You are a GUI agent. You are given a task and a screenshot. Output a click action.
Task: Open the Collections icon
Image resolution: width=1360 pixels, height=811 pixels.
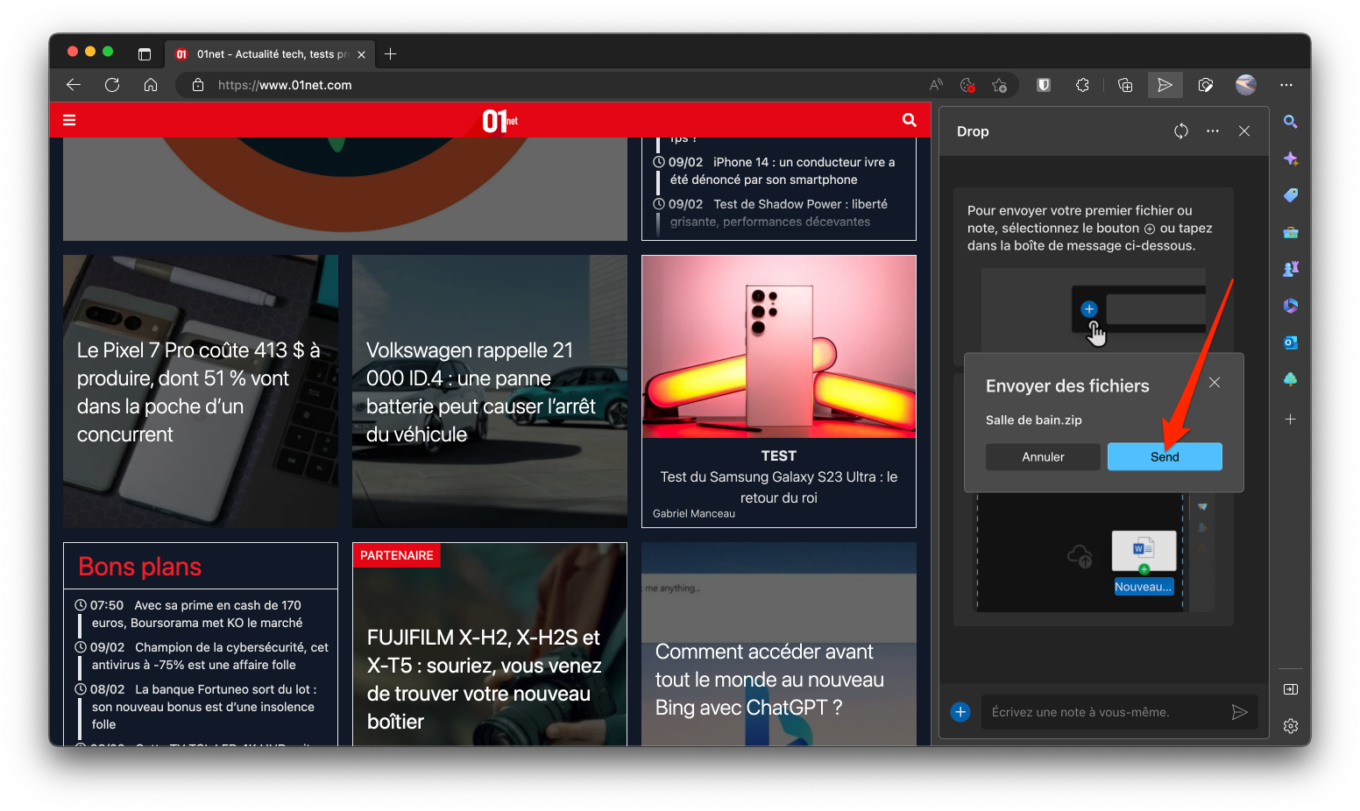coord(1125,85)
